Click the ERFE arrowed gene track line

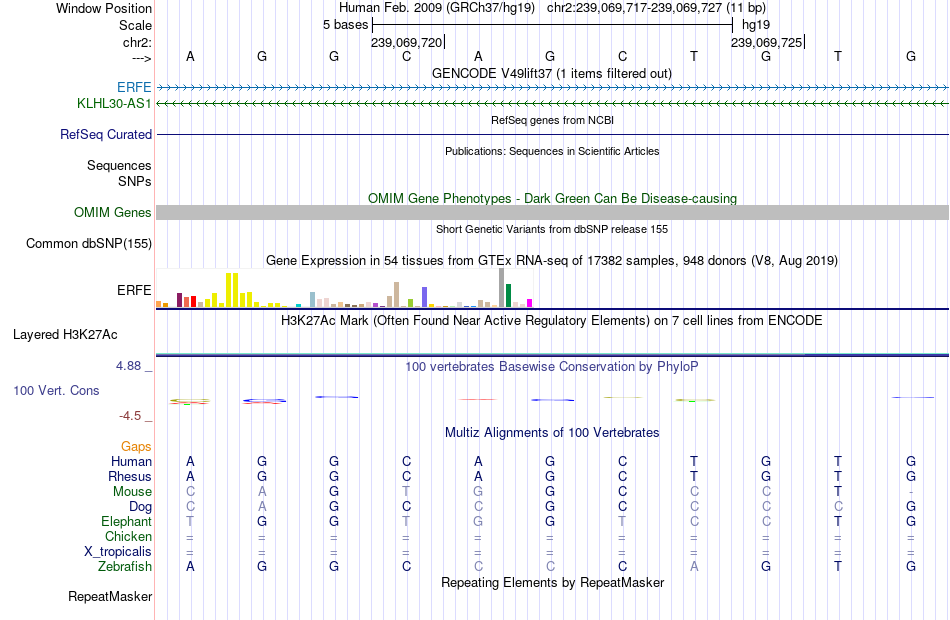[x=552, y=88]
